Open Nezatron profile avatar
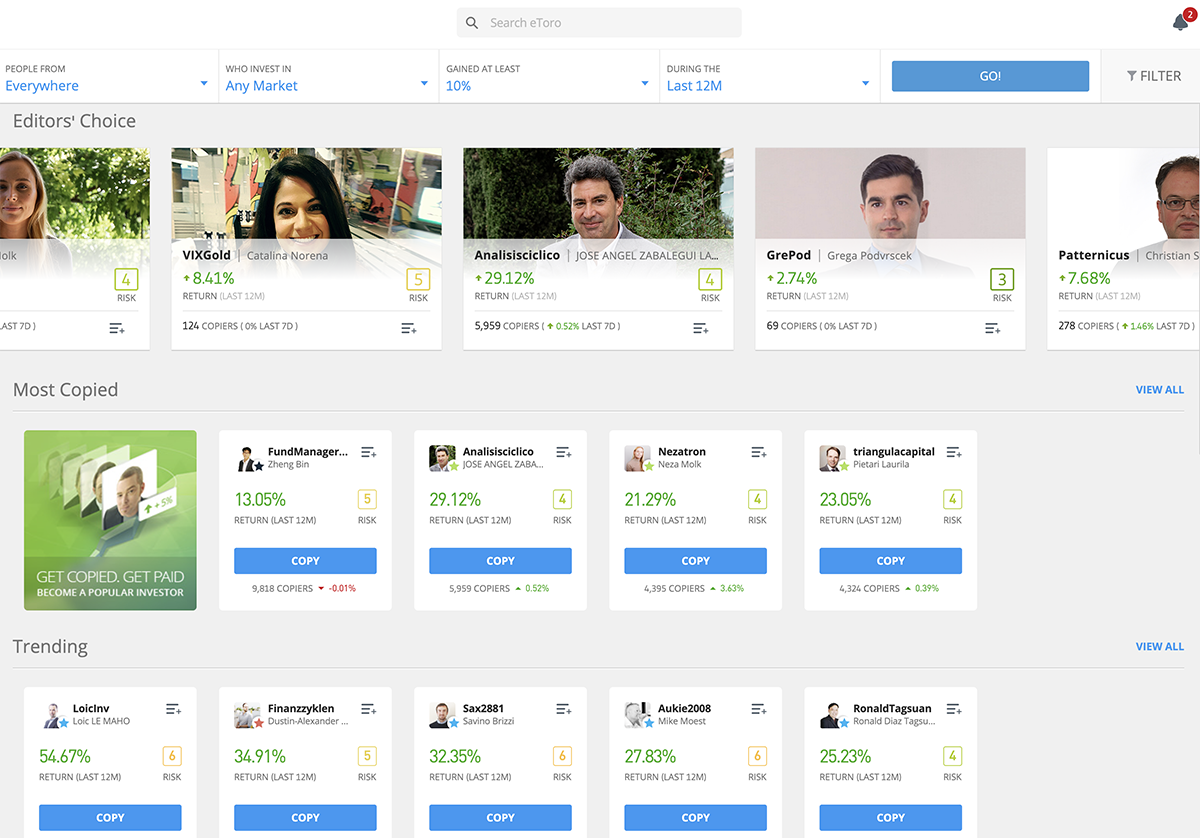 tap(638, 459)
